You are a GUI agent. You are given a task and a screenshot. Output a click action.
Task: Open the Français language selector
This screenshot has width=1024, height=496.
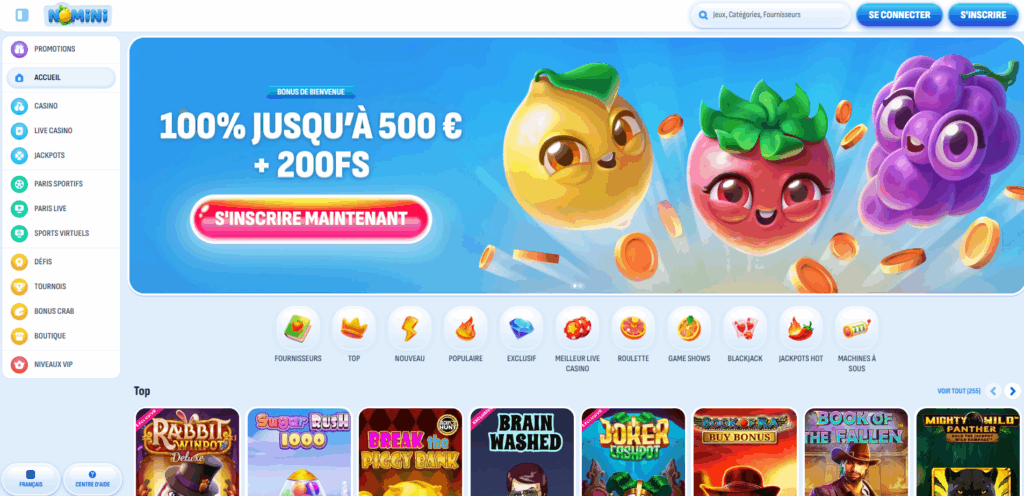(31, 479)
